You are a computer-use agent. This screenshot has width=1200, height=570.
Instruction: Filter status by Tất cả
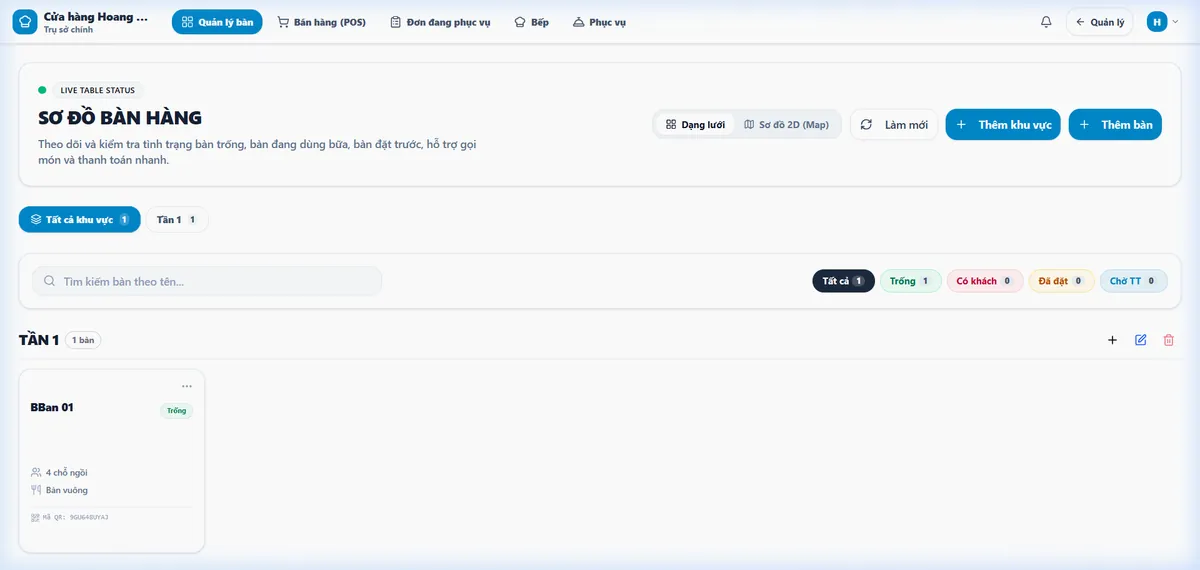pyautogui.click(x=843, y=281)
